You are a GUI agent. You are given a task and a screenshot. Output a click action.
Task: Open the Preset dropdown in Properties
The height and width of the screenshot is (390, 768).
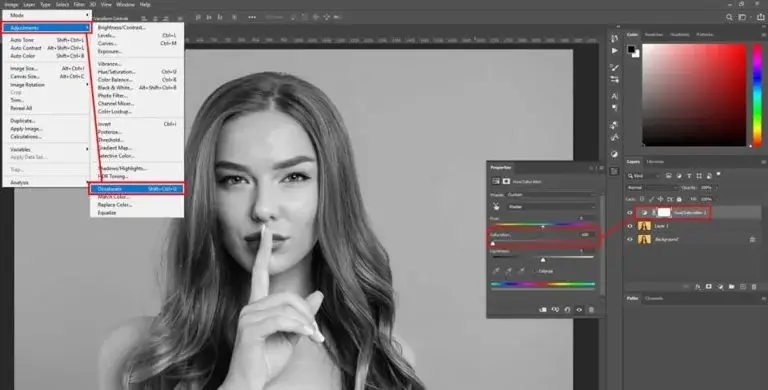coord(551,195)
